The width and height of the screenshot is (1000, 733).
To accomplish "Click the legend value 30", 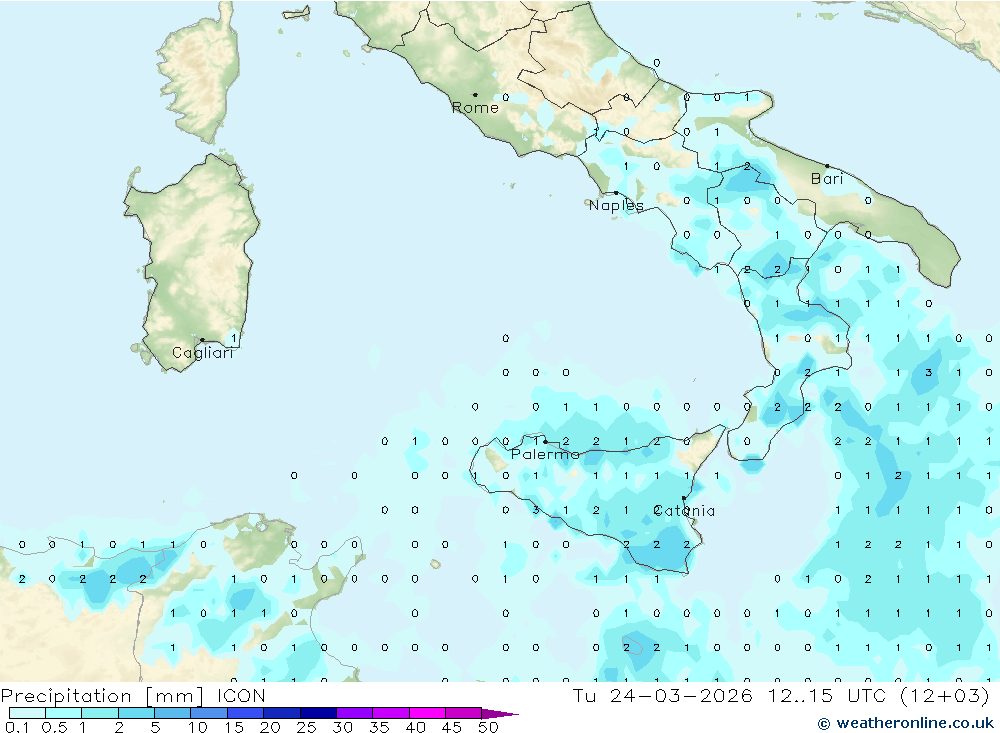I will click(x=343, y=727).
